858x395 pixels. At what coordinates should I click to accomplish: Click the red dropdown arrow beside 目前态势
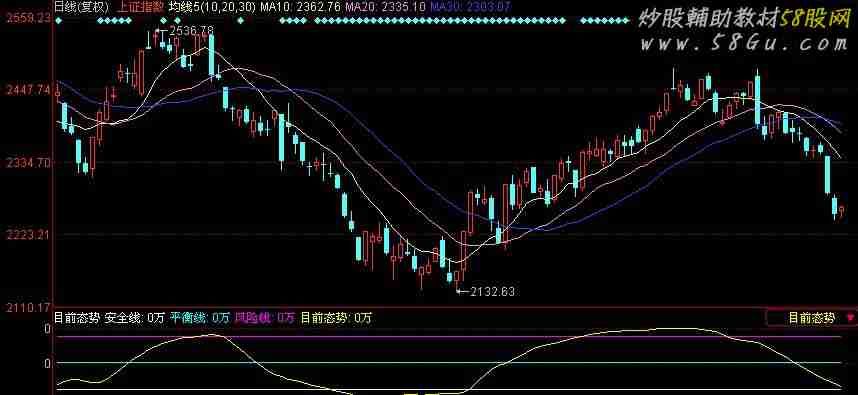coord(851,317)
